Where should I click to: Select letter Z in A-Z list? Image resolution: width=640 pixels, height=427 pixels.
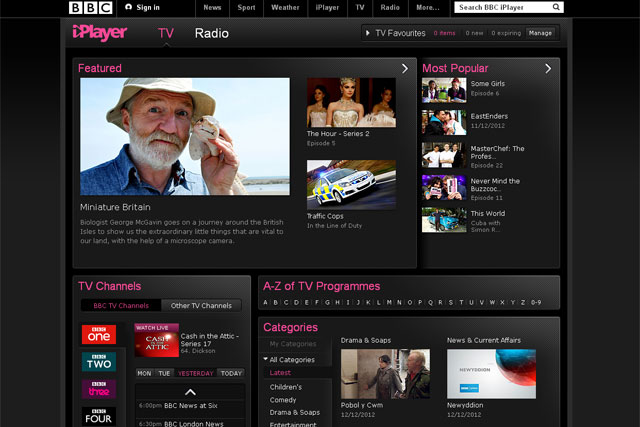(x=523, y=302)
